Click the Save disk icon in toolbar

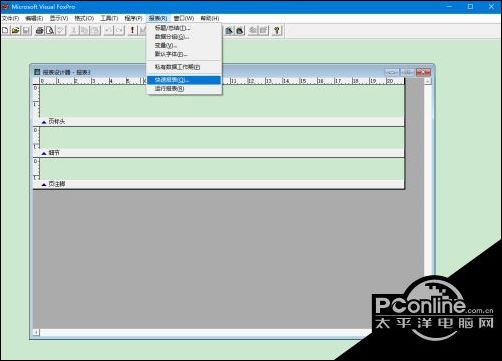pos(26,30)
